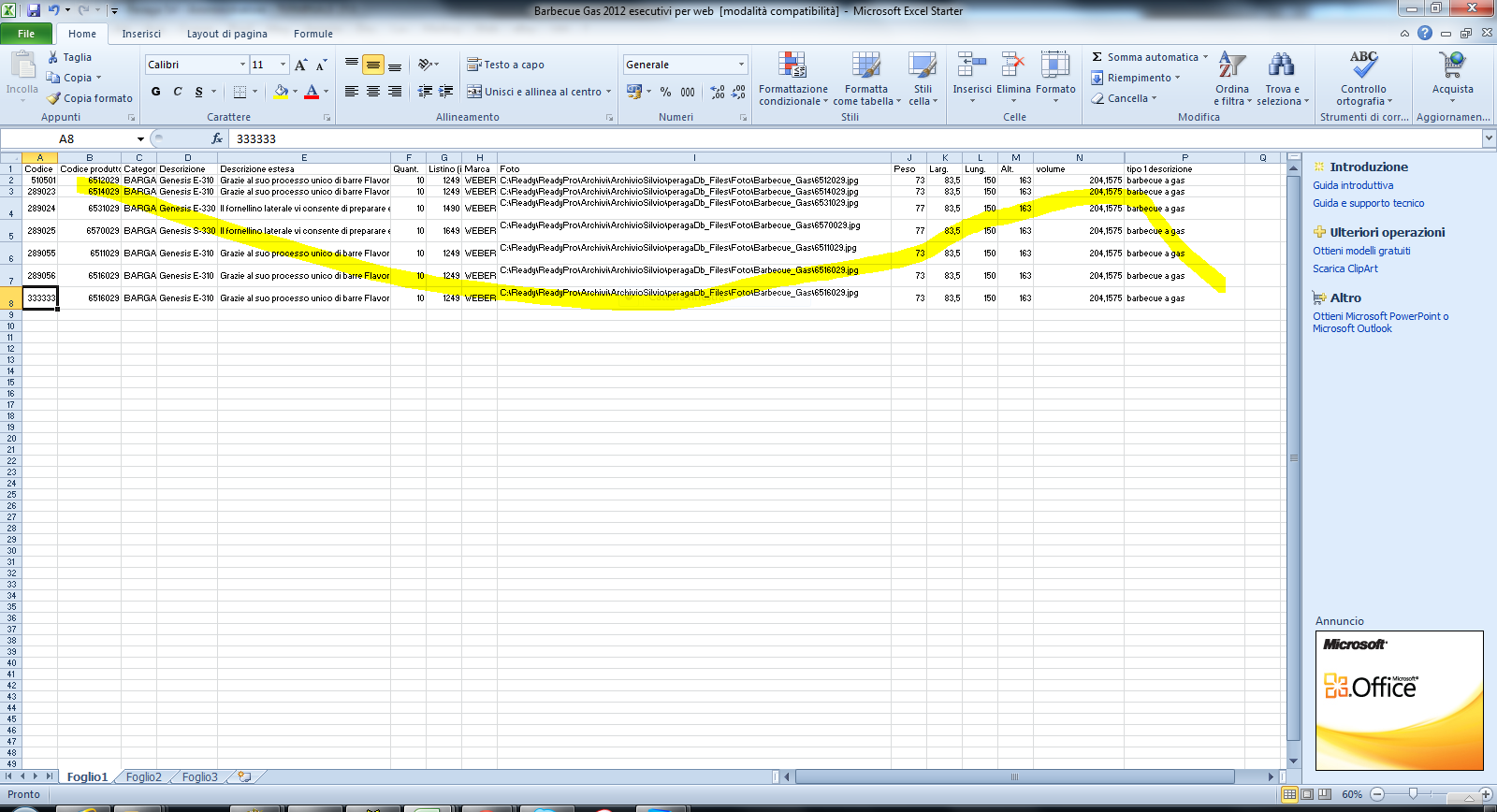Screen dimensions: 1497x812
Task: Switch to Inserisci ribbon tab
Action: pos(141,34)
